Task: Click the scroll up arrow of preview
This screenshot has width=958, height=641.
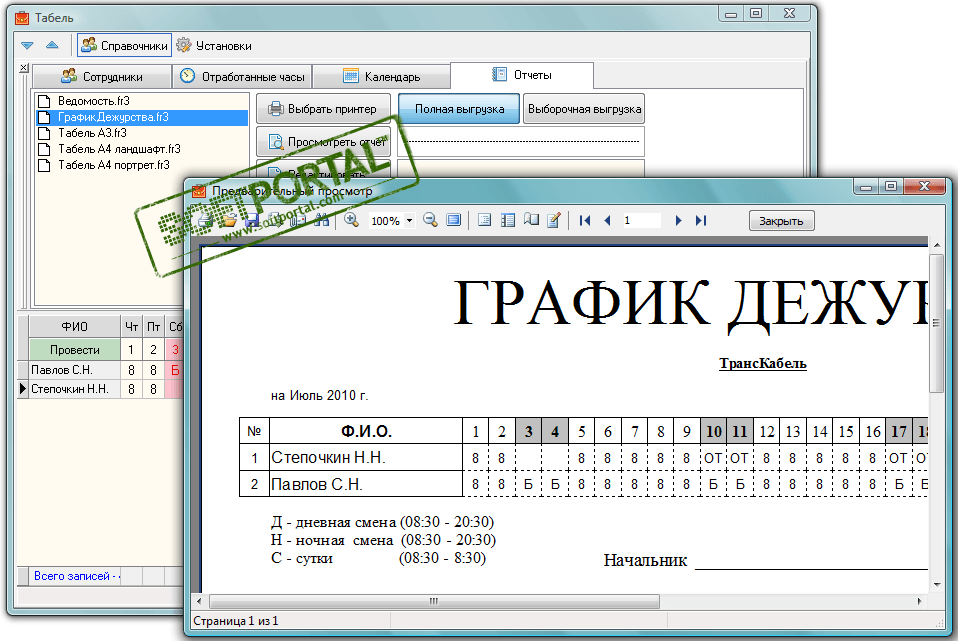Action: tap(937, 245)
